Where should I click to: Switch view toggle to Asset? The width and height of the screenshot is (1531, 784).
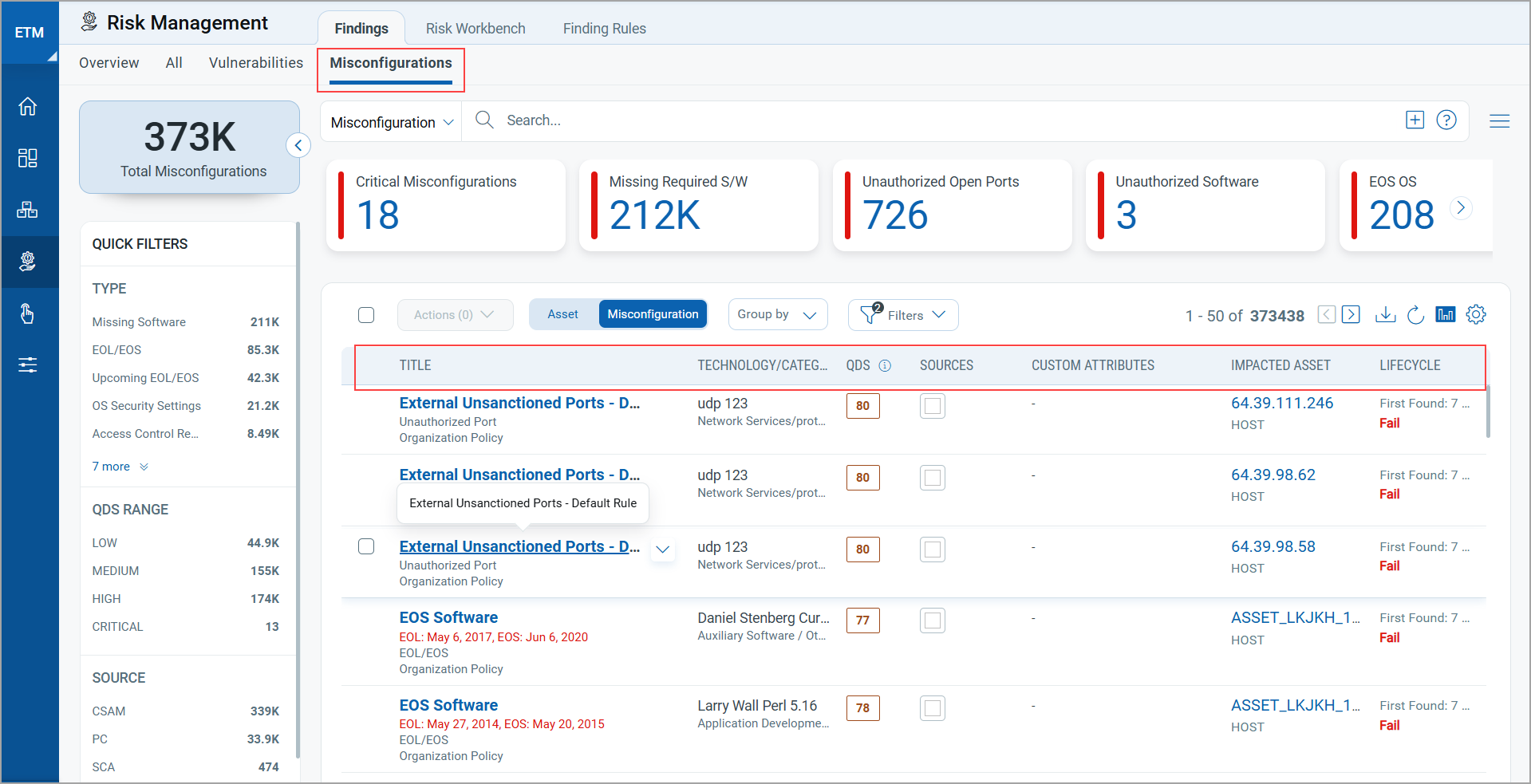click(x=562, y=314)
